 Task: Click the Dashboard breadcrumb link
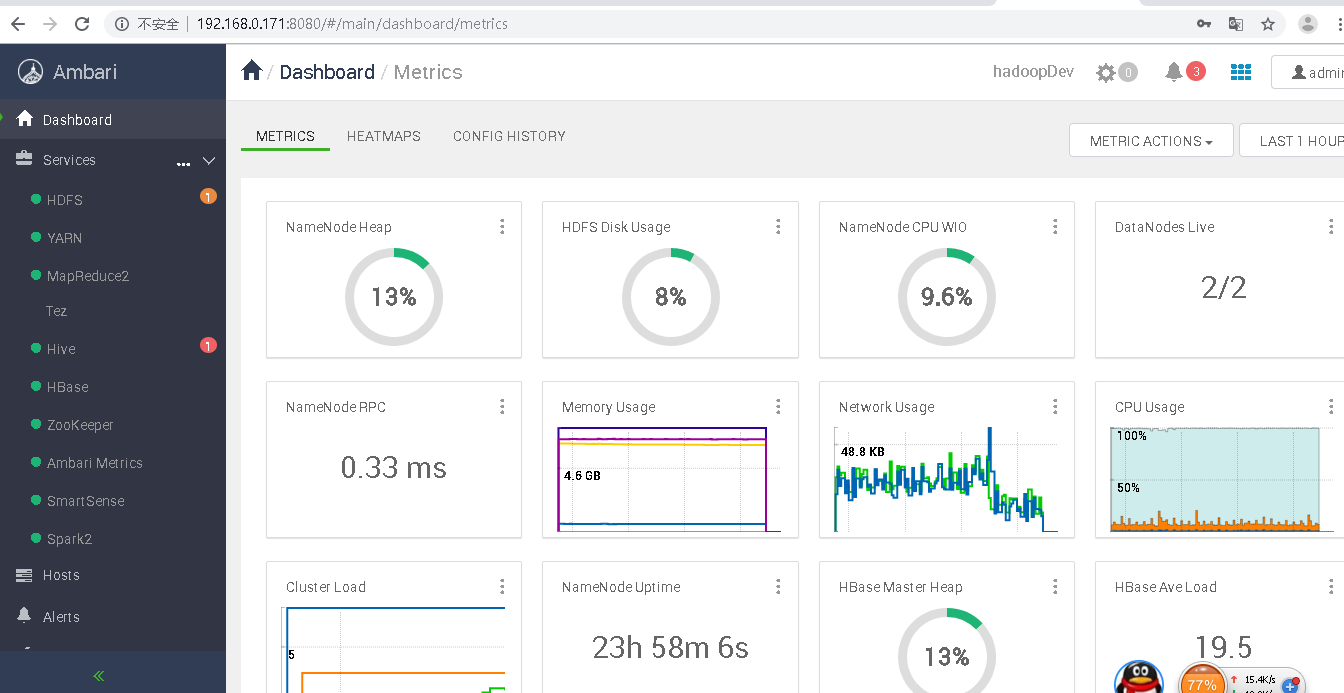[x=327, y=72]
